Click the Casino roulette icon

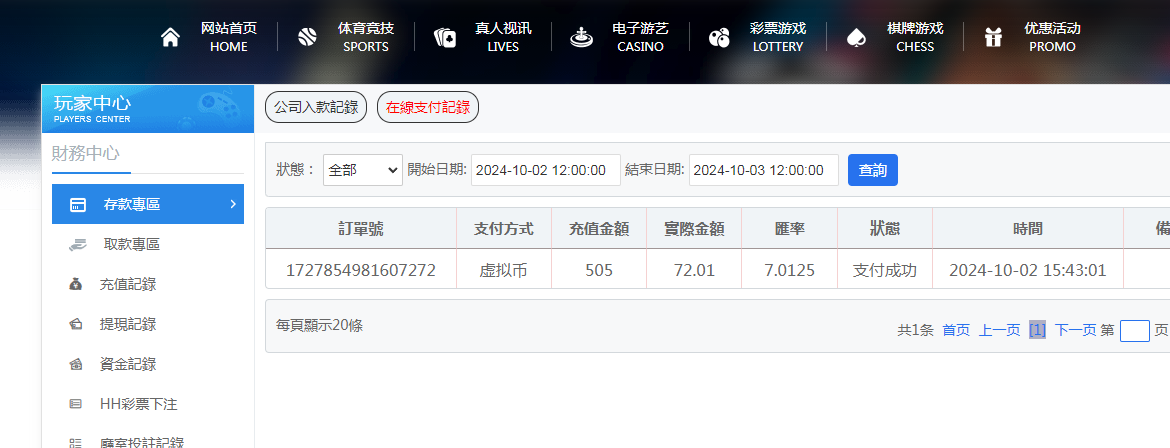point(581,37)
